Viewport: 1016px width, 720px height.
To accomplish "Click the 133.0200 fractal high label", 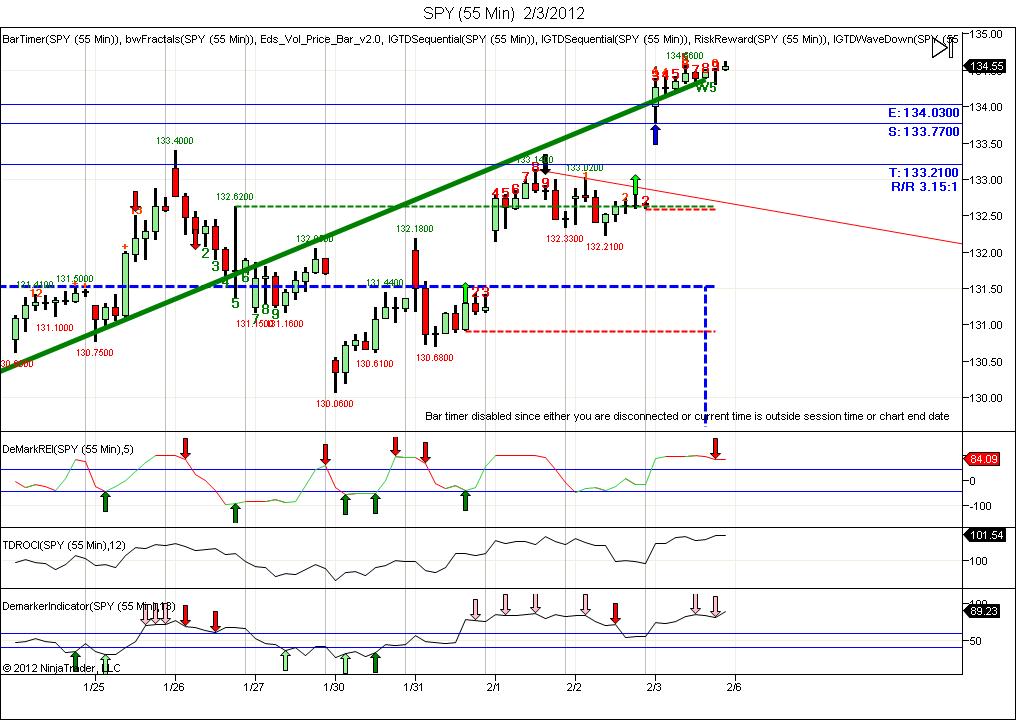I will 585,168.
